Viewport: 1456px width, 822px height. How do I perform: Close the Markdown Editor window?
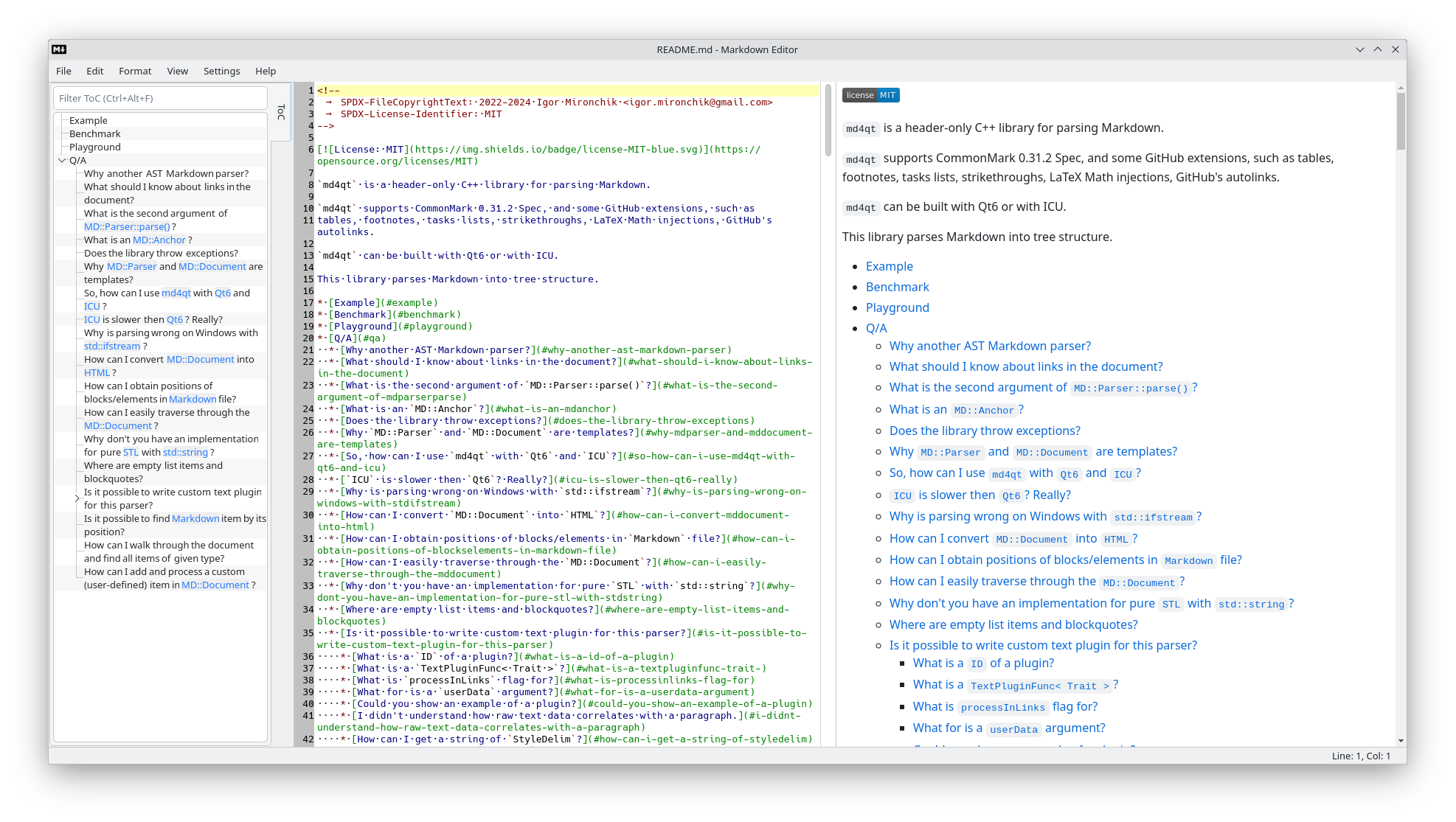(1395, 49)
